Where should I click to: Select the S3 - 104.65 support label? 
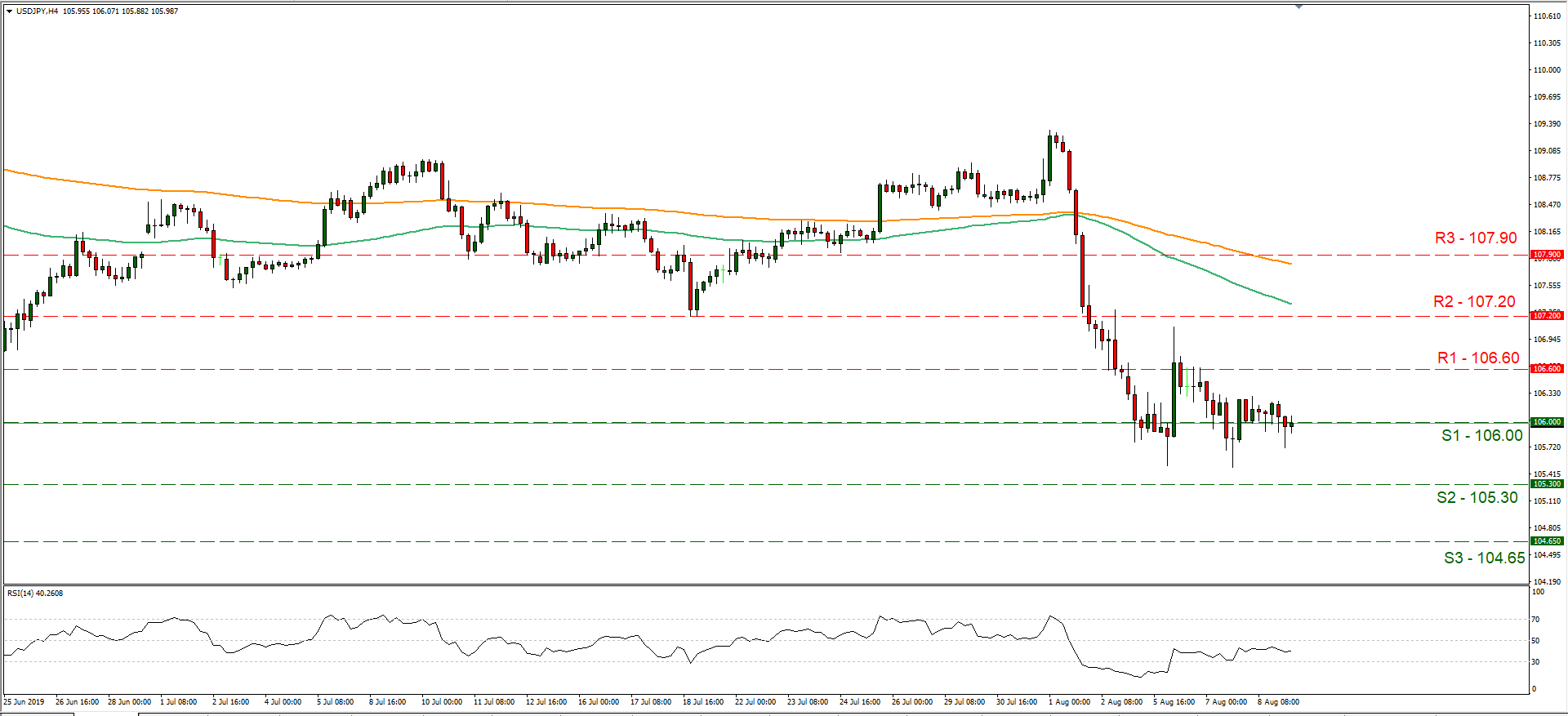pos(1484,558)
